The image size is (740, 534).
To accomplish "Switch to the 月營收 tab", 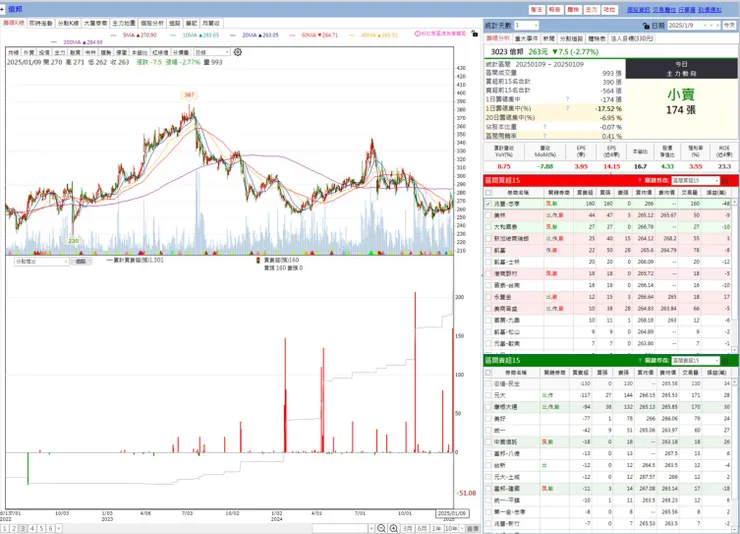I will (x=211, y=23).
